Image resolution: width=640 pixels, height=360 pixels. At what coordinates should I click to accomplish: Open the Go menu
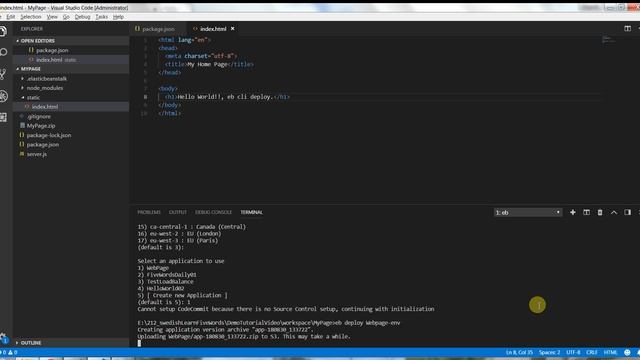[x=66, y=17]
